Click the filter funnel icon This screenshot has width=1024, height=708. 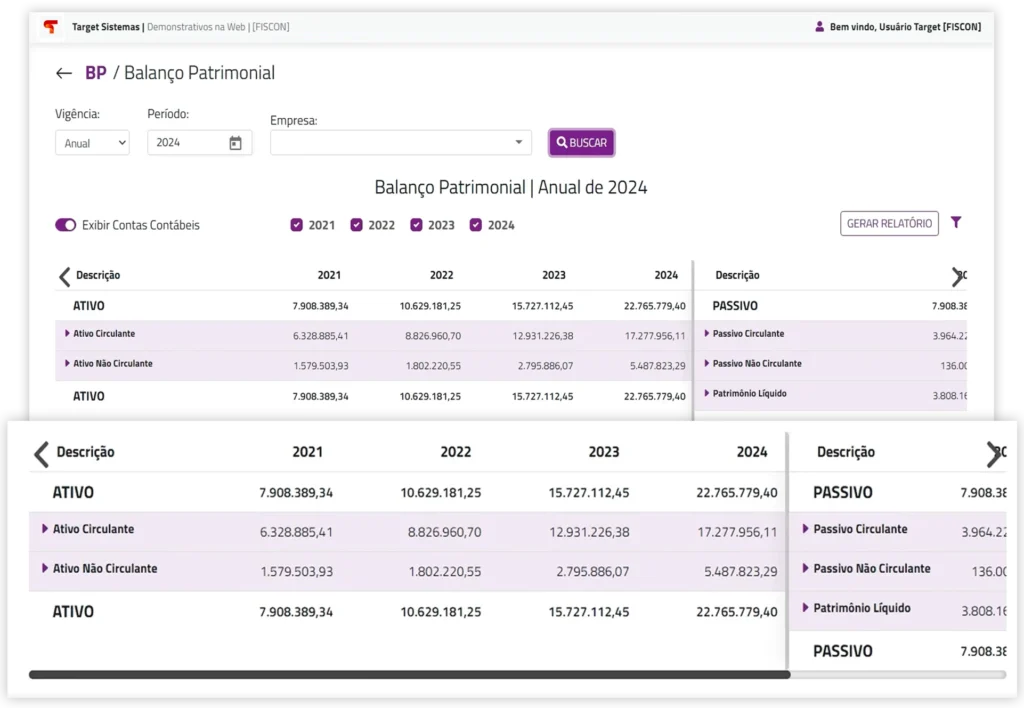956,223
